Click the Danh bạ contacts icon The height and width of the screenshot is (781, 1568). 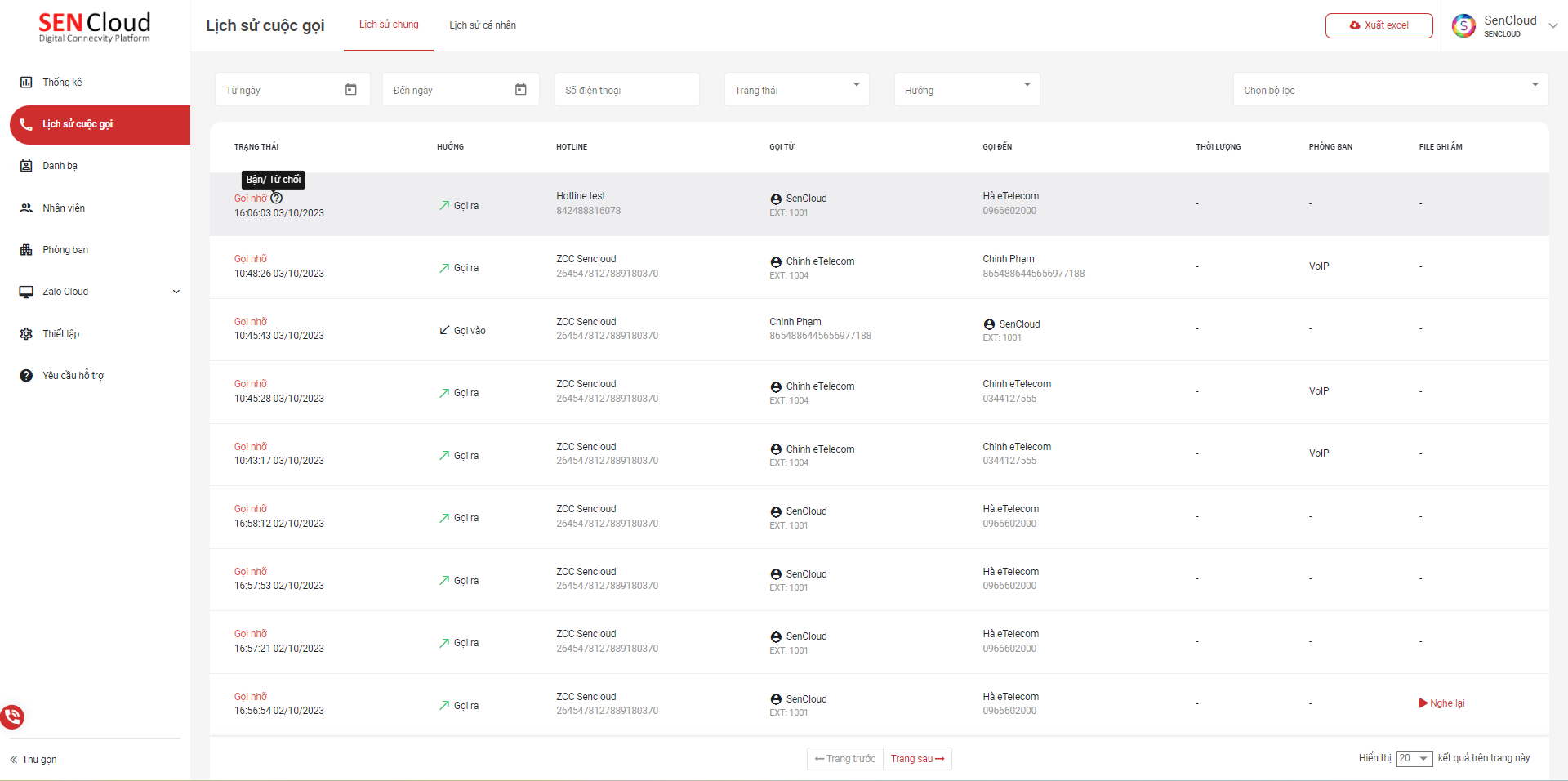click(x=26, y=166)
